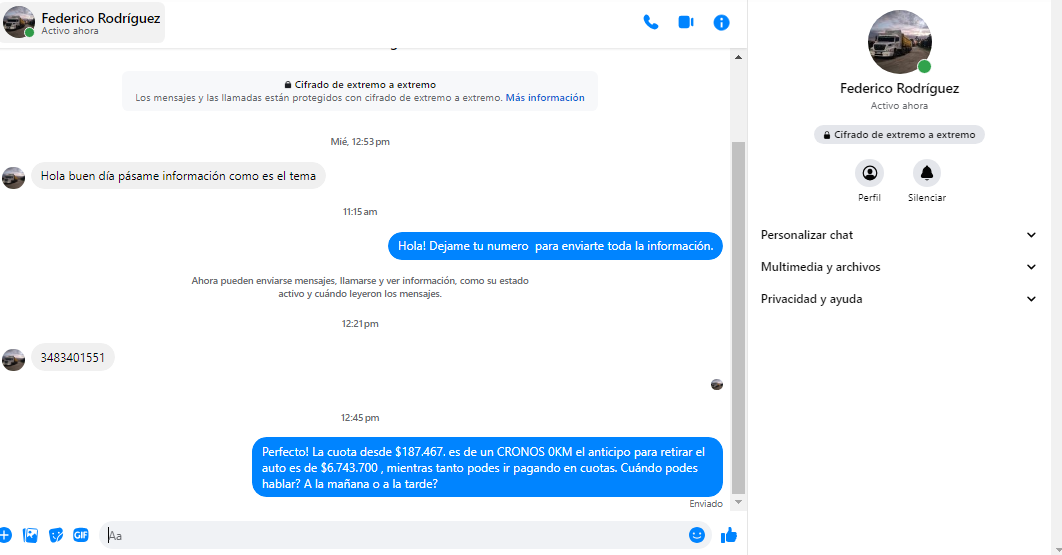This screenshot has height=555, width=1062.
Task: Click the large profile picture in sidebar
Action: [899, 42]
